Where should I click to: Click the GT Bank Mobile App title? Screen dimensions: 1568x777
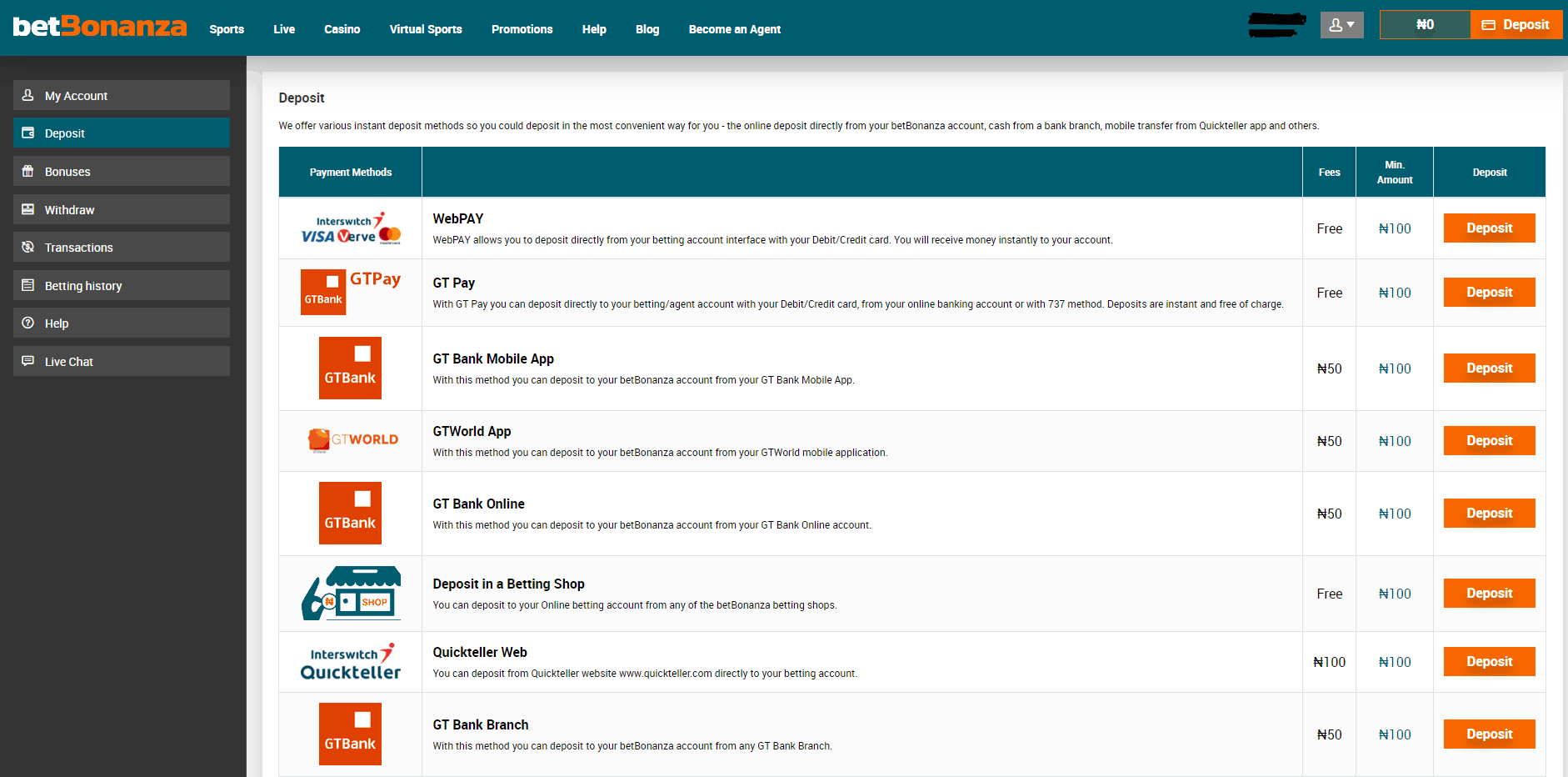pyautogui.click(x=493, y=358)
